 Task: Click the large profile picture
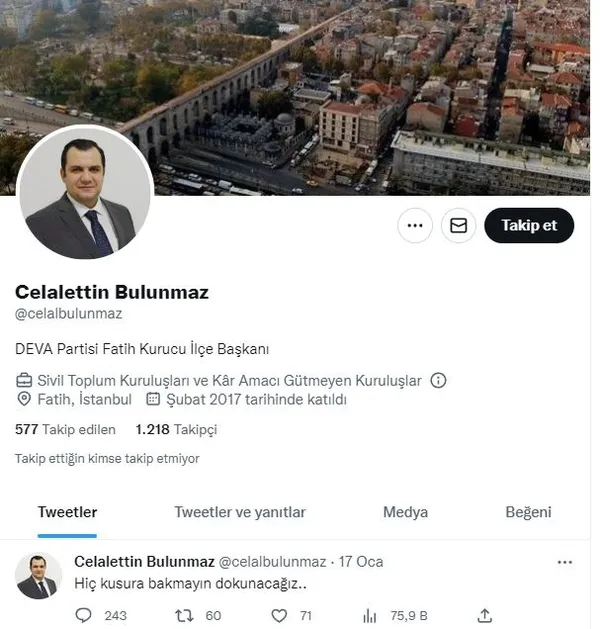pyautogui.click(x=84, y=193)
